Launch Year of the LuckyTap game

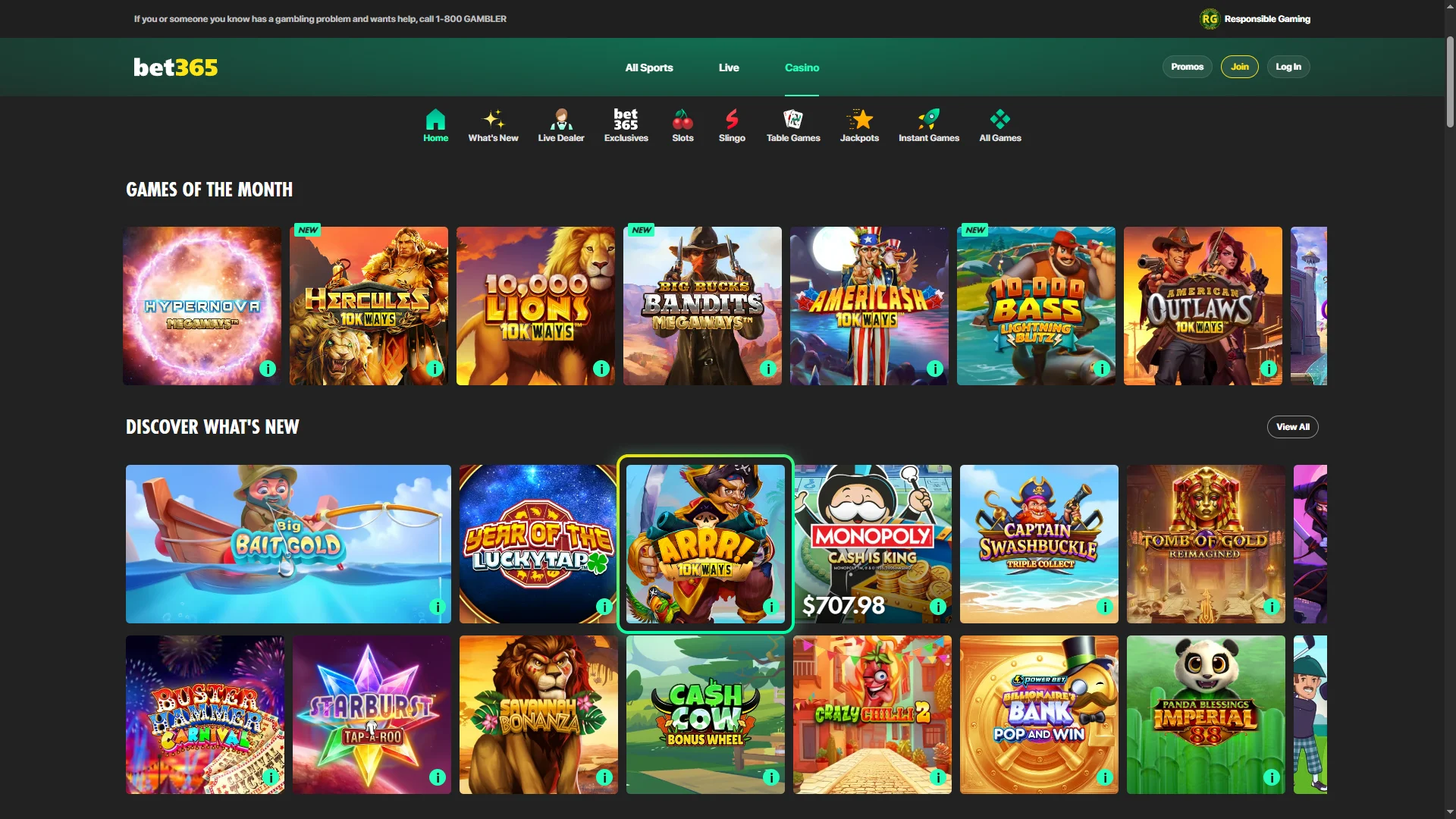click(x=538, y=544)
